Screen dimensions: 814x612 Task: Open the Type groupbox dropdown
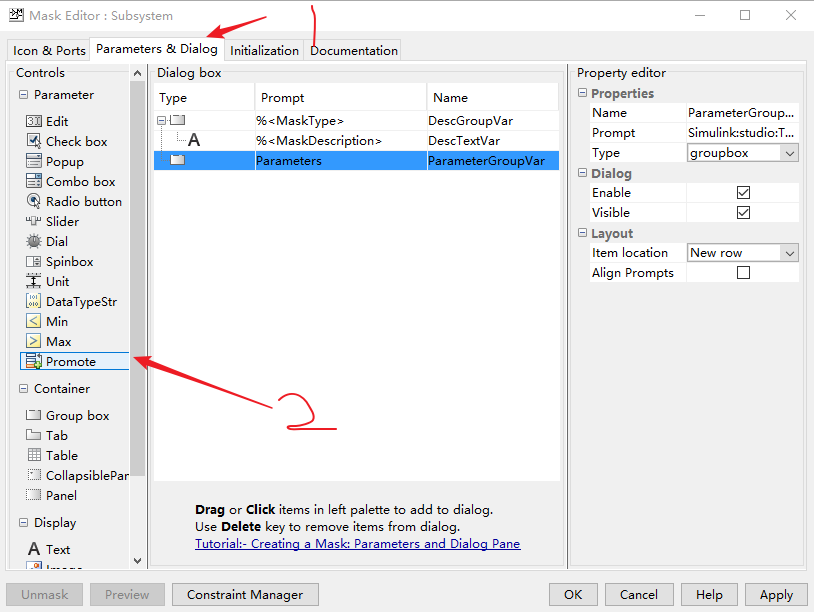pos(790,153)
